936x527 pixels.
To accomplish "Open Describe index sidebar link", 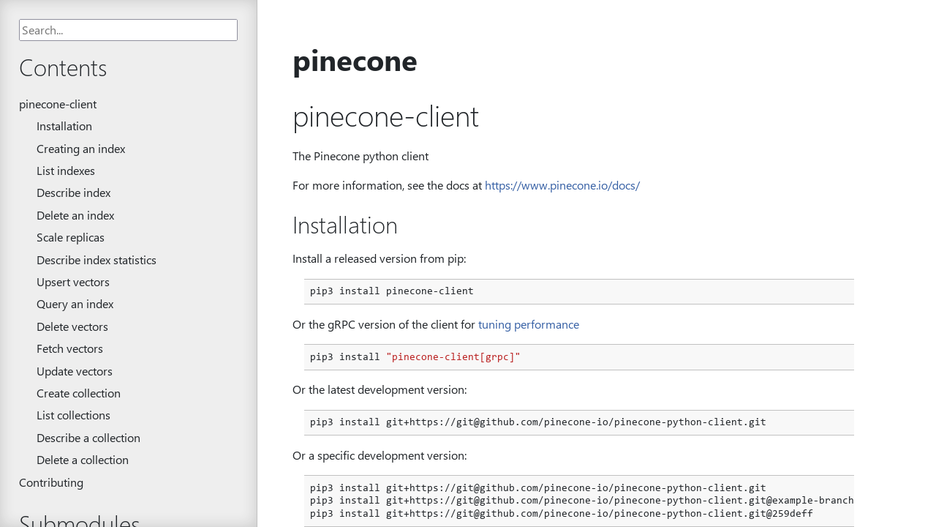I will (73, 193).
